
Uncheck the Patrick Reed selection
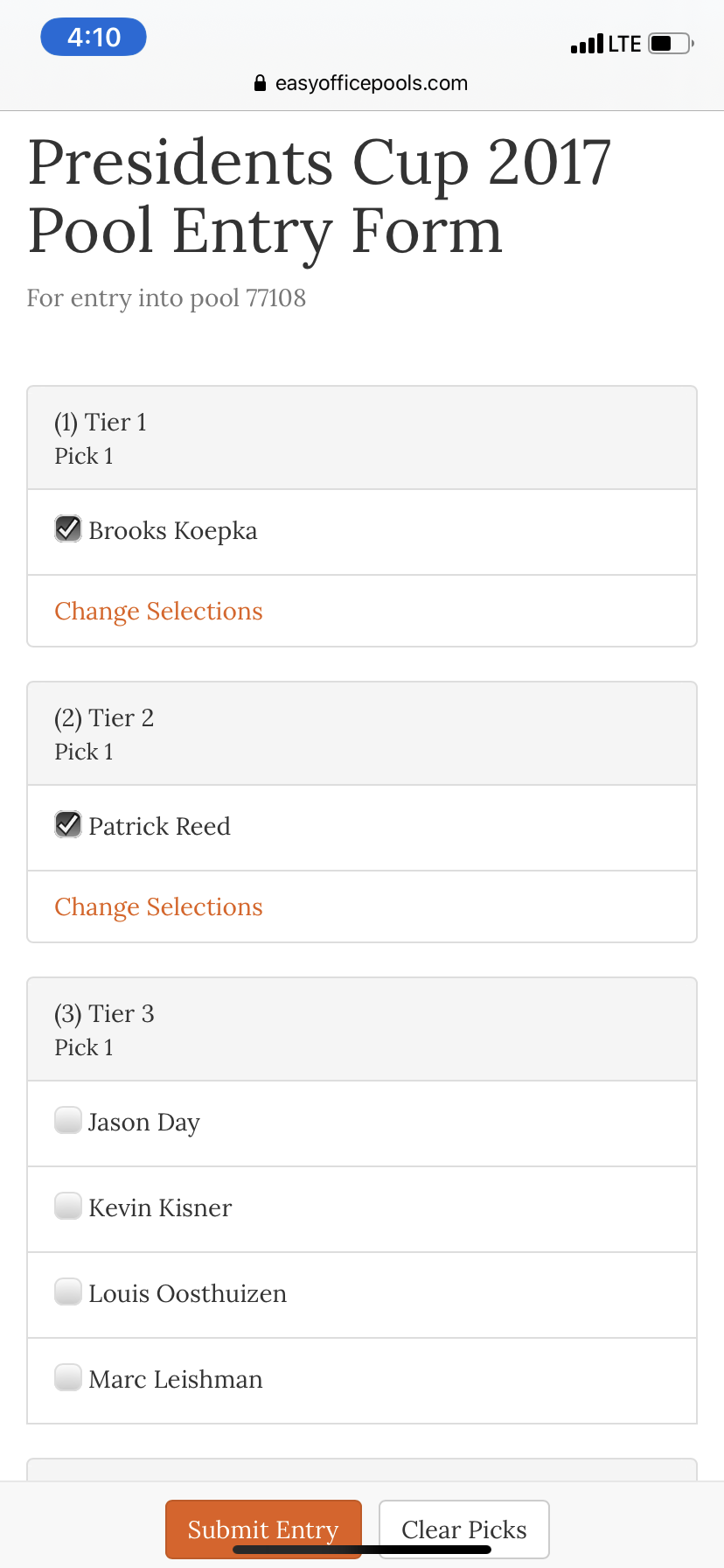(x=67, y=823)
